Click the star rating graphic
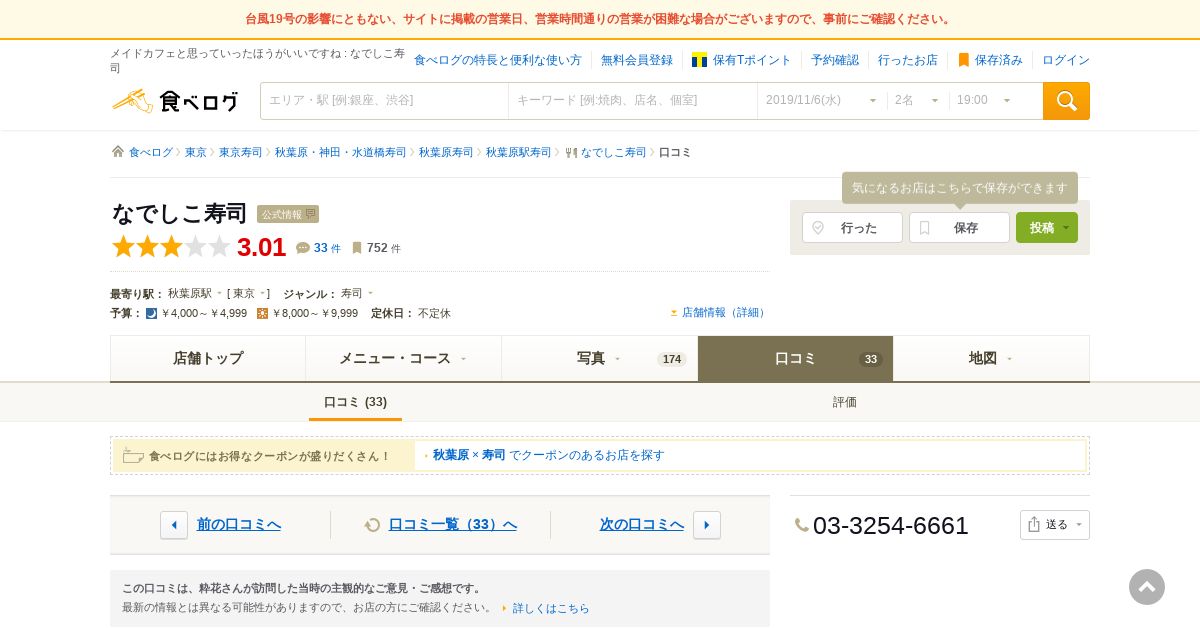Viewport: 1200px width, 630px height. tap(171, 247)
